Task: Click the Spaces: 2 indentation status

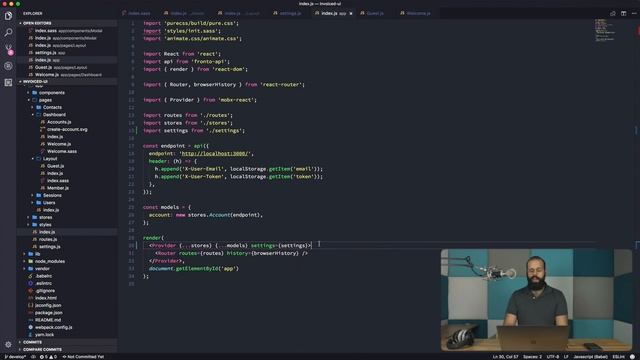Action: tap(532, 357)
